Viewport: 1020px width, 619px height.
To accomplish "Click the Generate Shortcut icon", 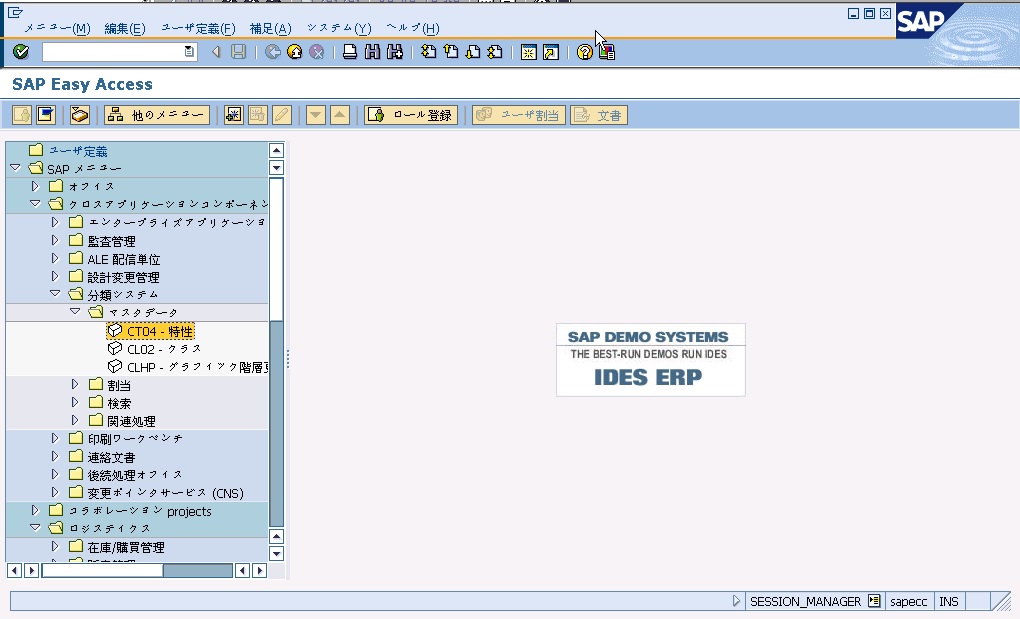I will tap(550, 52).
